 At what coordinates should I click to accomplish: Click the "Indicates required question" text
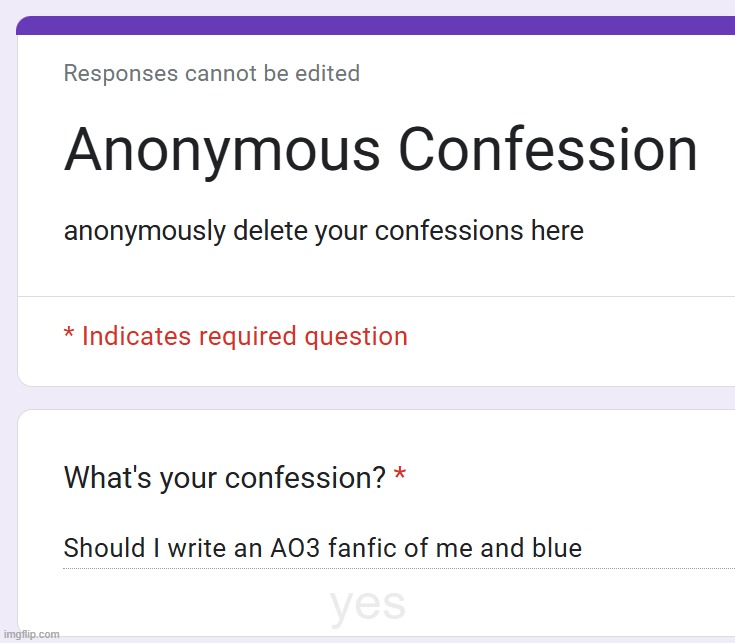244,336
